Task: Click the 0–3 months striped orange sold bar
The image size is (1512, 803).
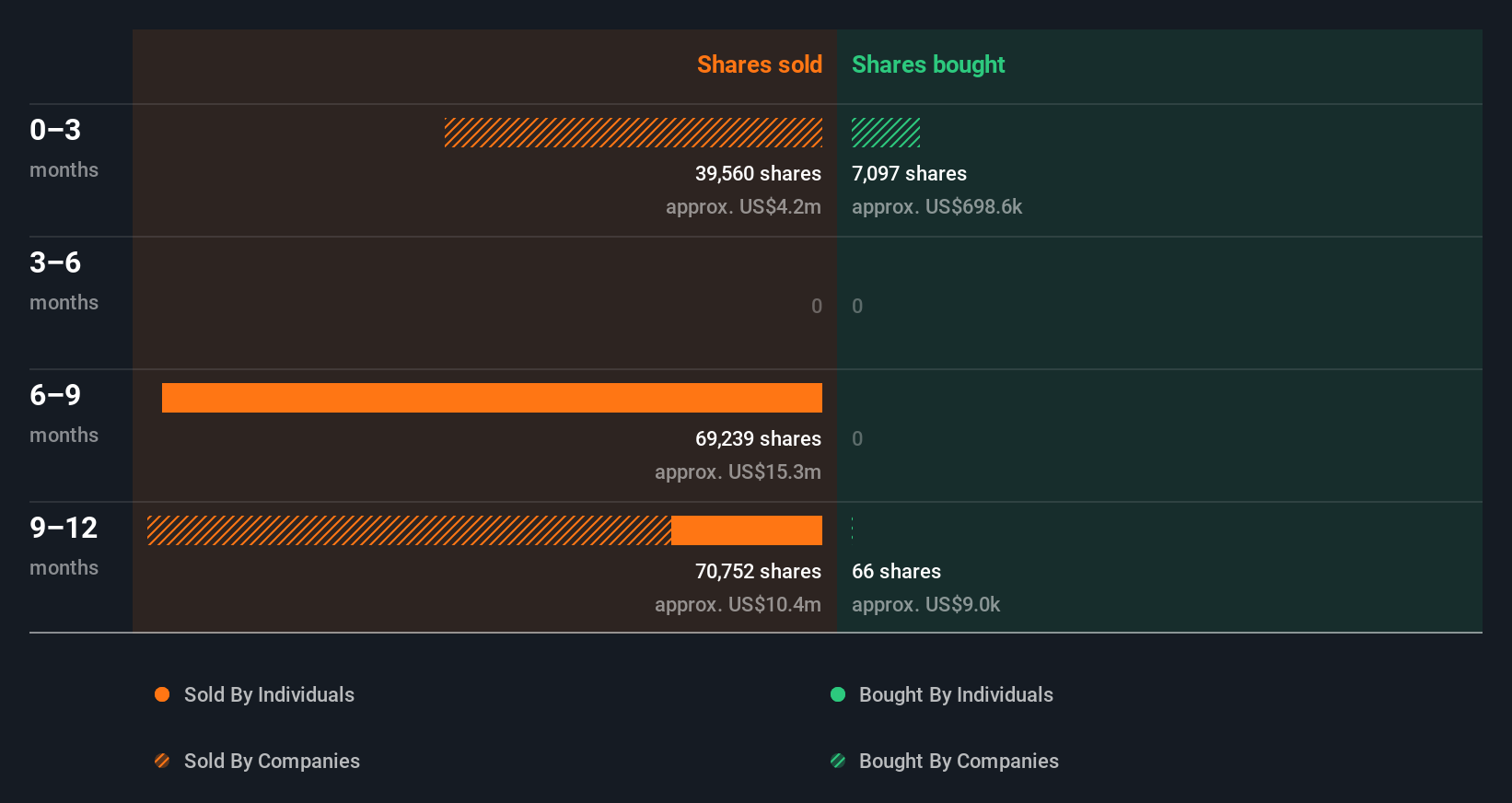Action: click(634, 133)
